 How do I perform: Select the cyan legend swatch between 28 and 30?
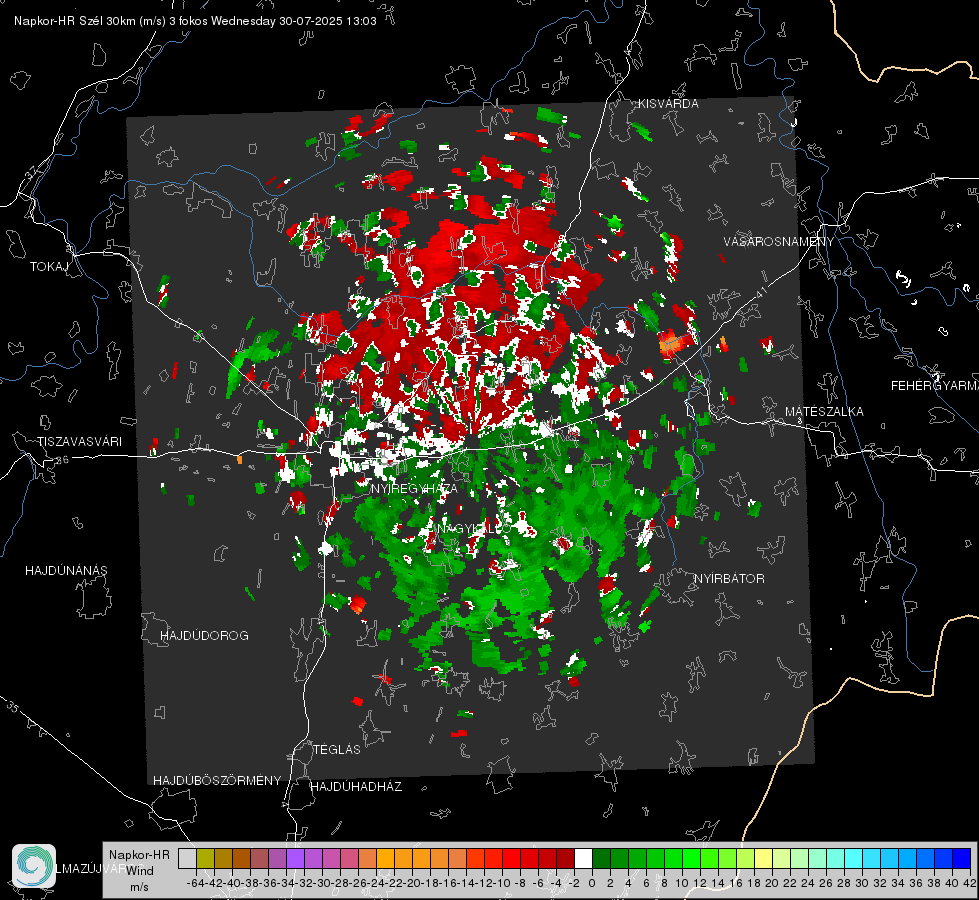(854, 858)
